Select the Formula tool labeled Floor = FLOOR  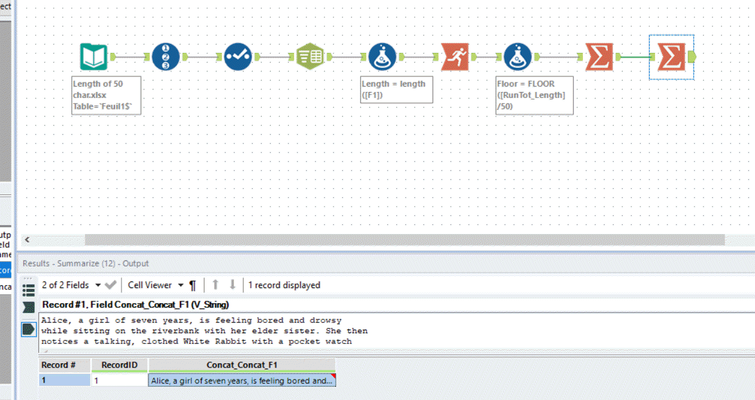pyautogui.click(x=518, y=57)
